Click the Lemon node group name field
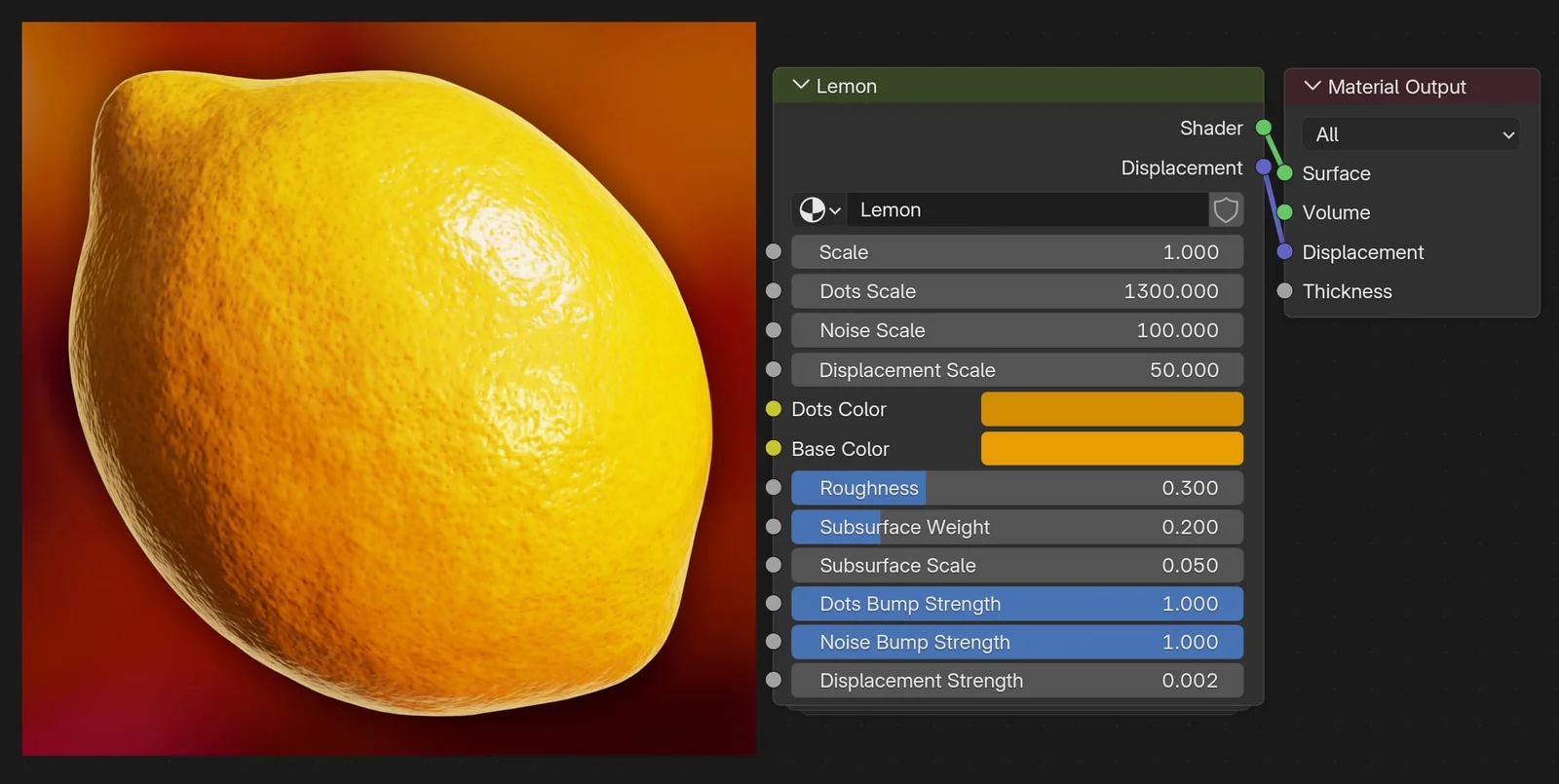1559x784 pixels. tap(1028, 209)
